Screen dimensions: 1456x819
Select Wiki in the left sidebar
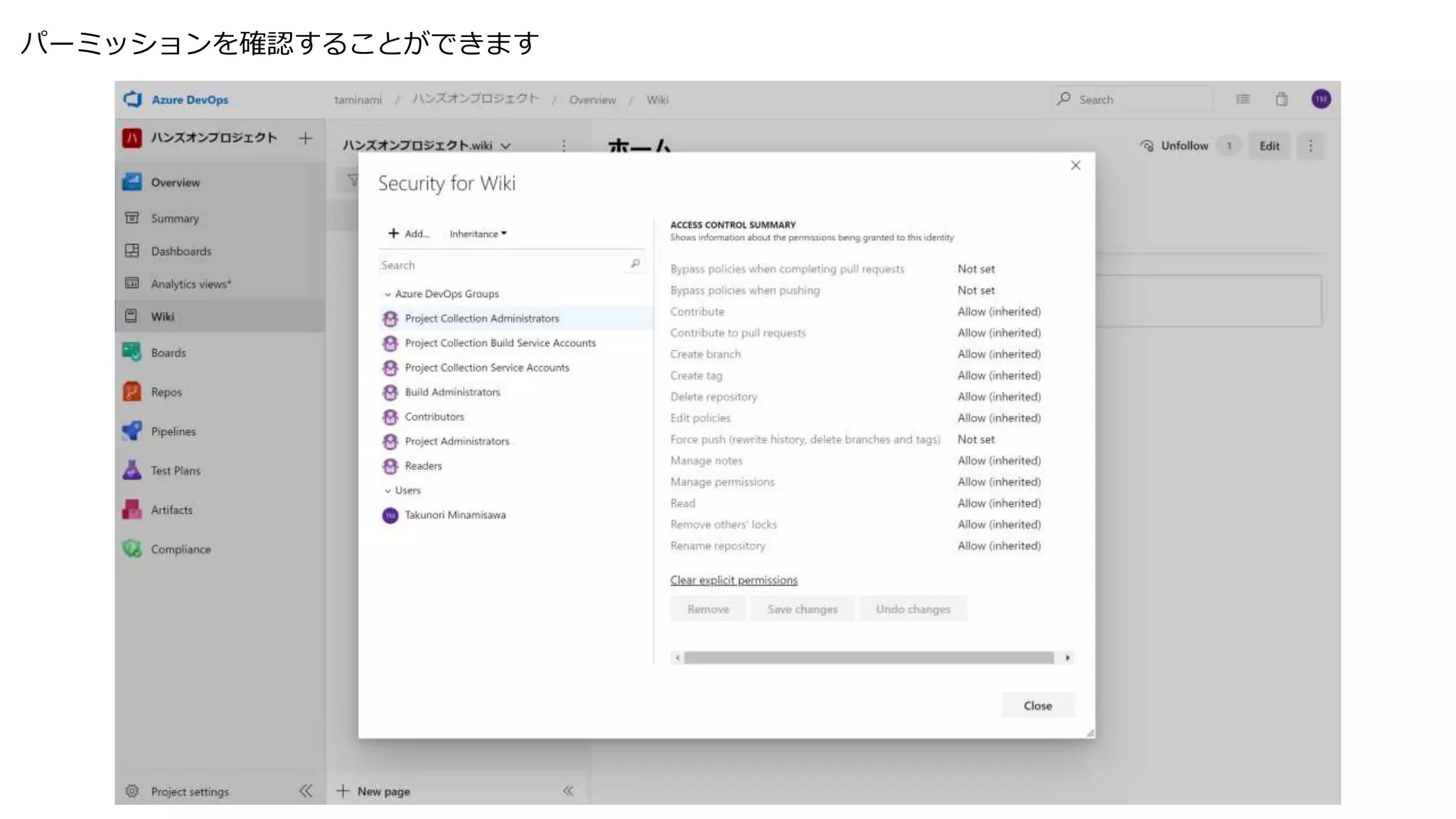220,316
